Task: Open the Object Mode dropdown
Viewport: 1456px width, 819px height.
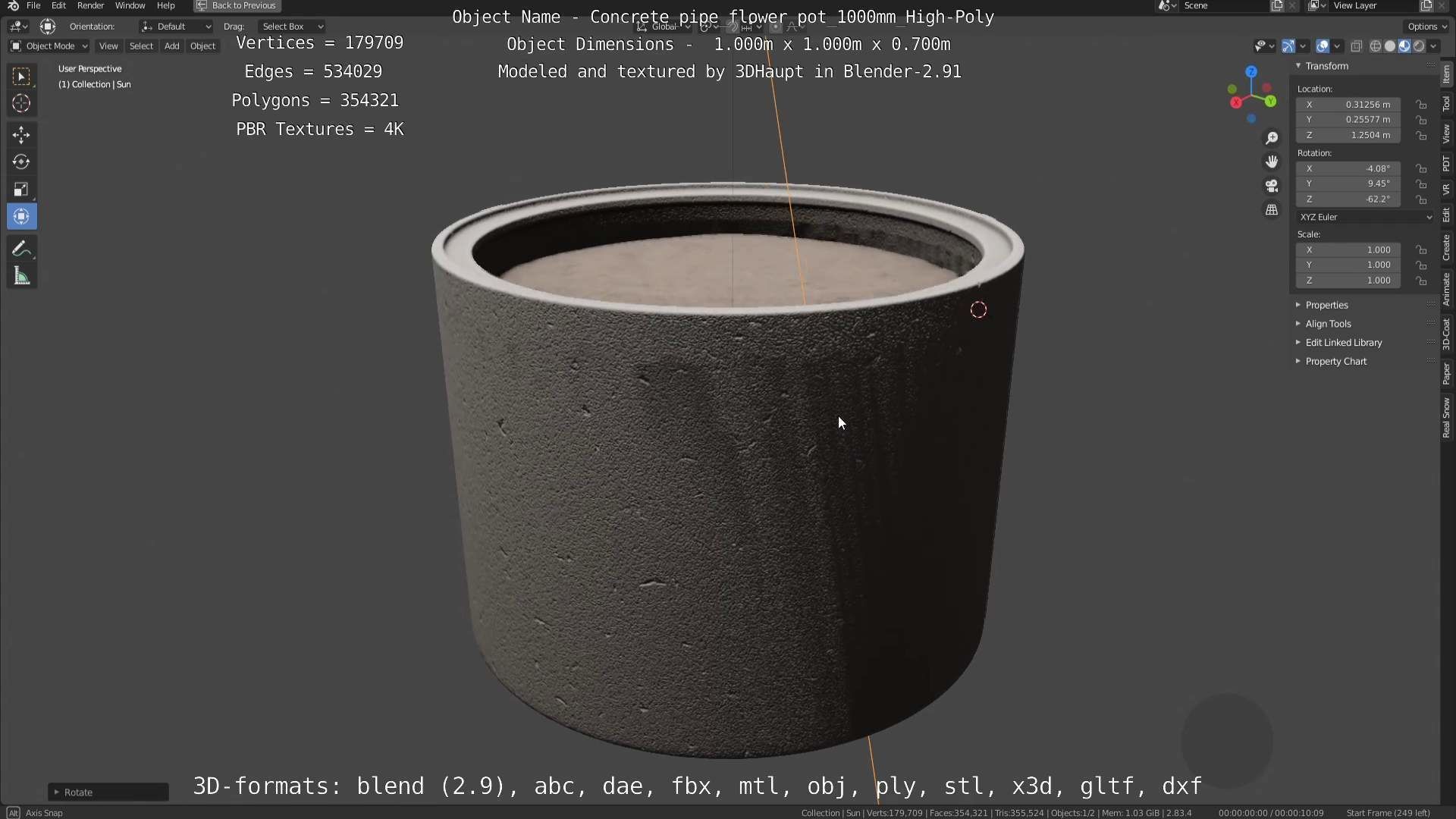Action: [49, 46]
